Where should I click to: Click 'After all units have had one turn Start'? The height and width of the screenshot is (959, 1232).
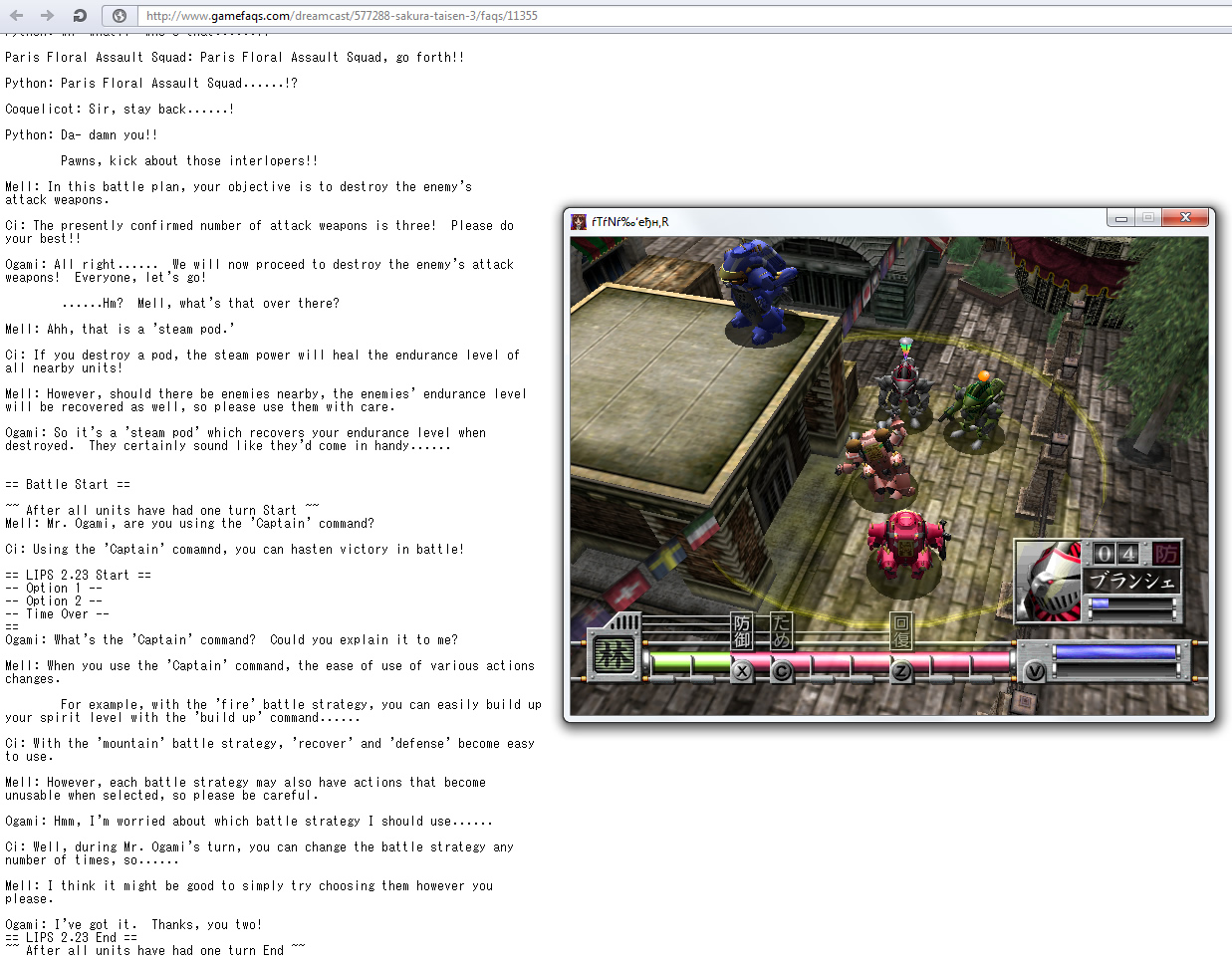click(x=162, y=510)
